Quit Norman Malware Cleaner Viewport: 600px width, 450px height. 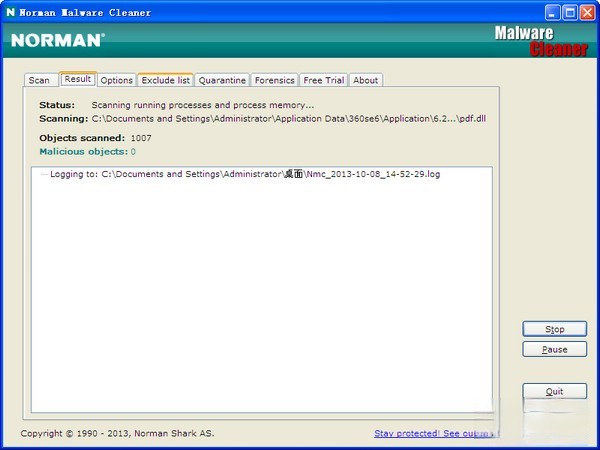(x=554, y=391)
